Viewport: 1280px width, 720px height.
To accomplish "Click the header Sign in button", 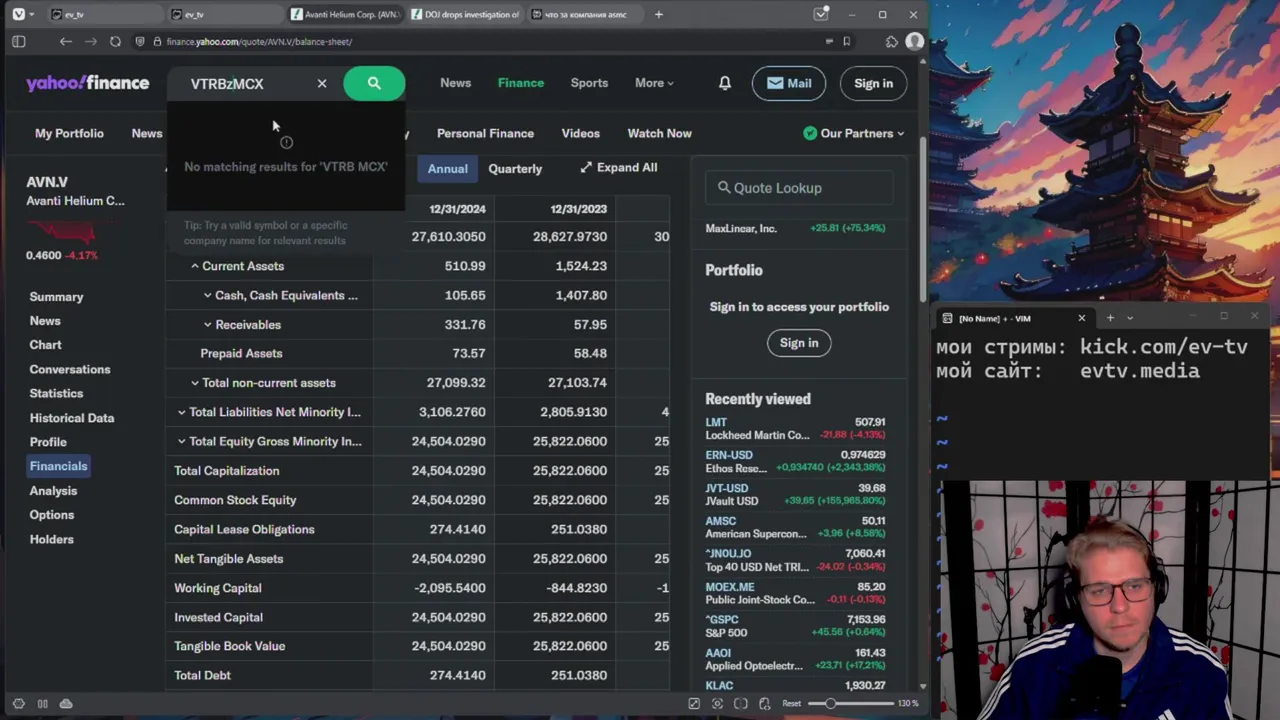I will click(873, 83).
